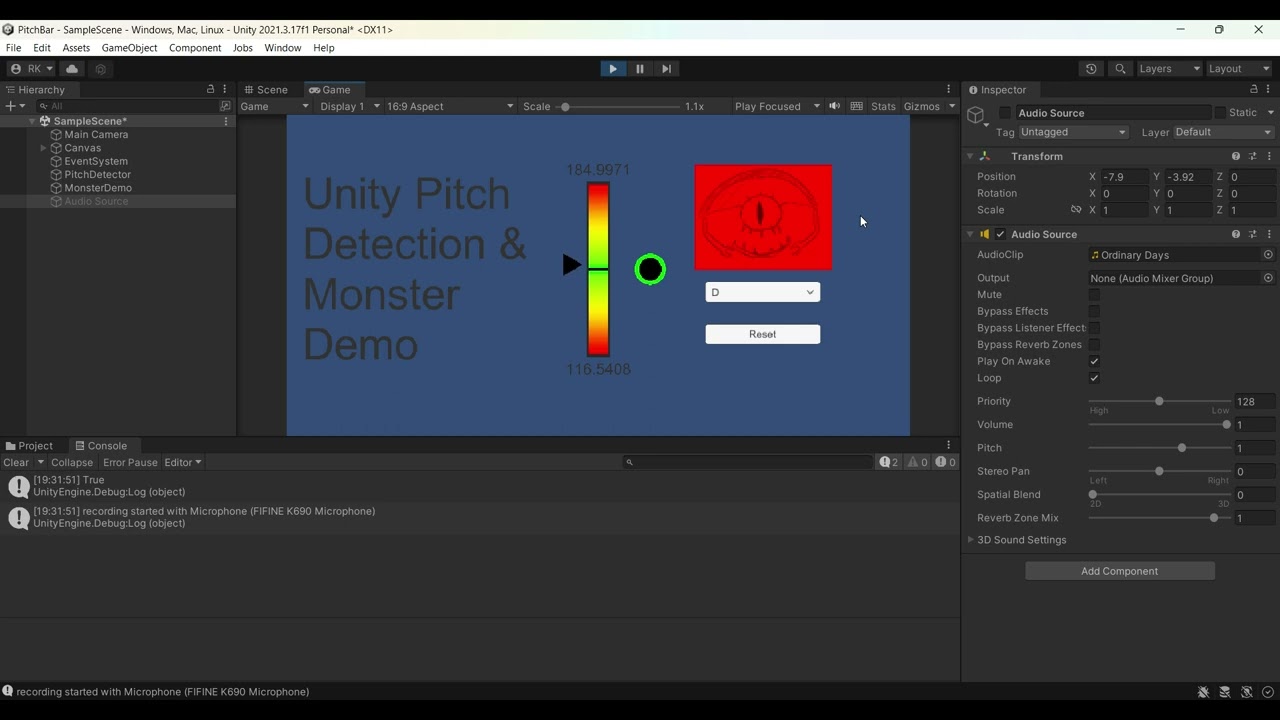
Task: Open the 16:9 Aspect dropdown
Action: point(450,106)
